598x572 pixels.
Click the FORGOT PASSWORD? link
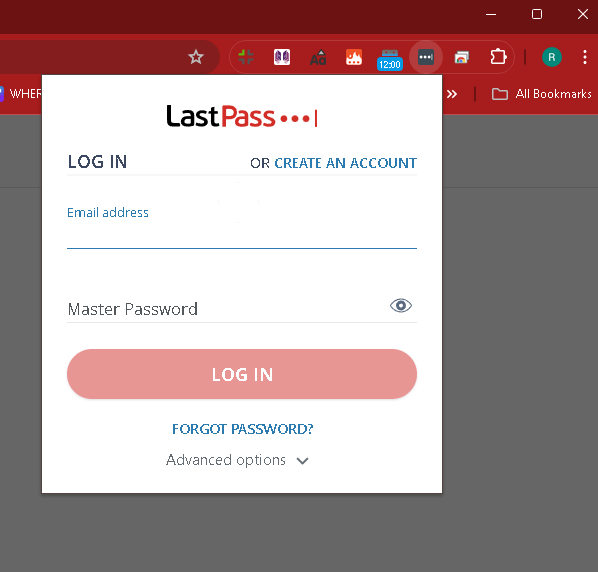[243, 429]
